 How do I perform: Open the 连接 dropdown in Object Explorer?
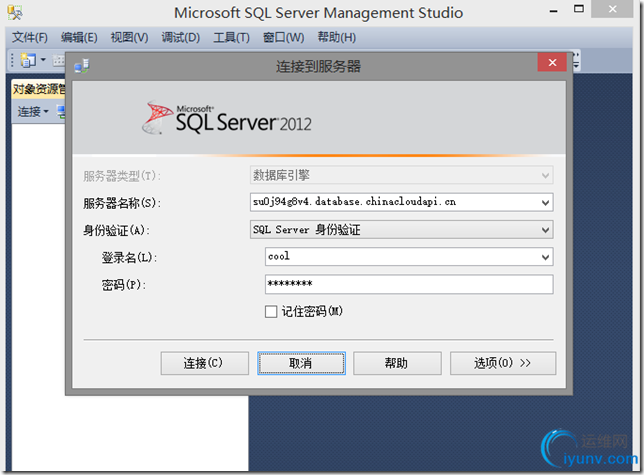(x=33, y=111)
